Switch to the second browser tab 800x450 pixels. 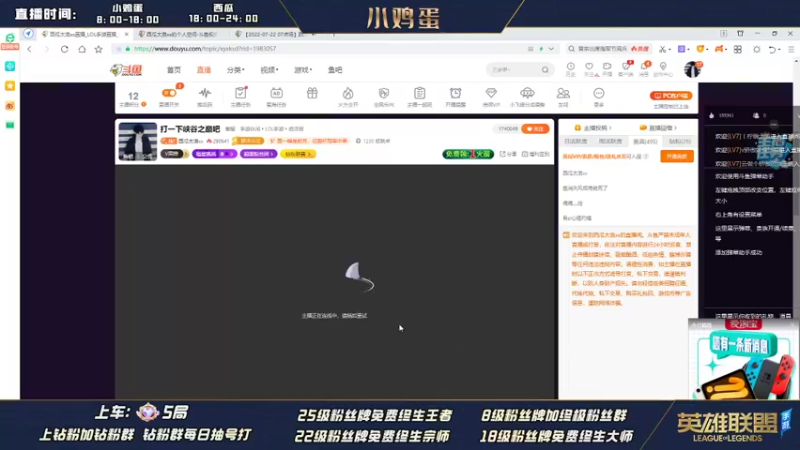click(179, 34)
